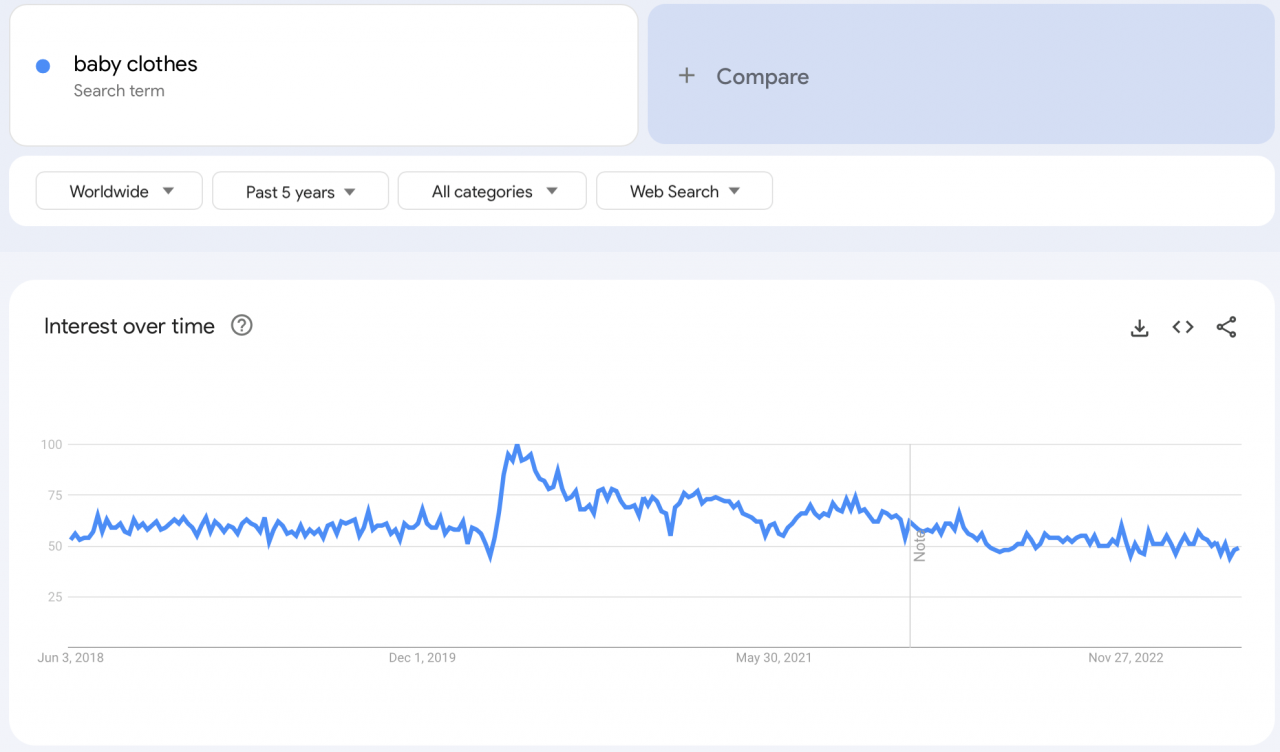Click the "Search term" subtitle text
The width and height of the screenshot is (1280, 752).
click(x=119, y=91)
